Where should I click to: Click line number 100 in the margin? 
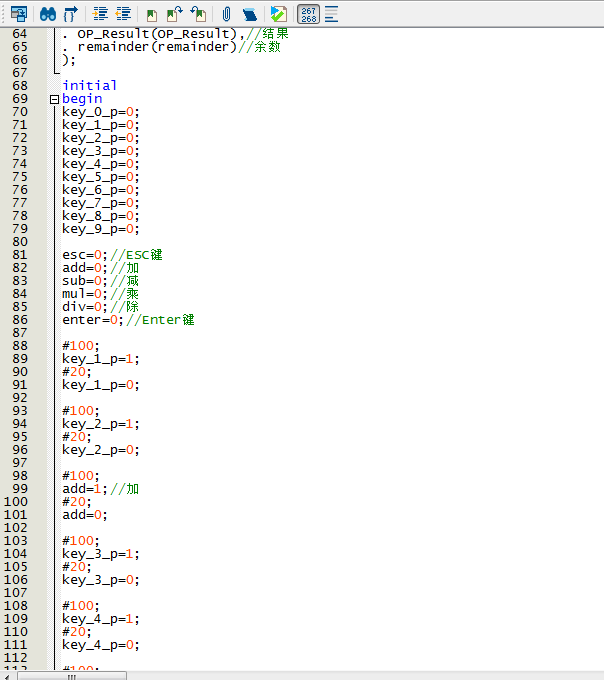click(16, 502)
